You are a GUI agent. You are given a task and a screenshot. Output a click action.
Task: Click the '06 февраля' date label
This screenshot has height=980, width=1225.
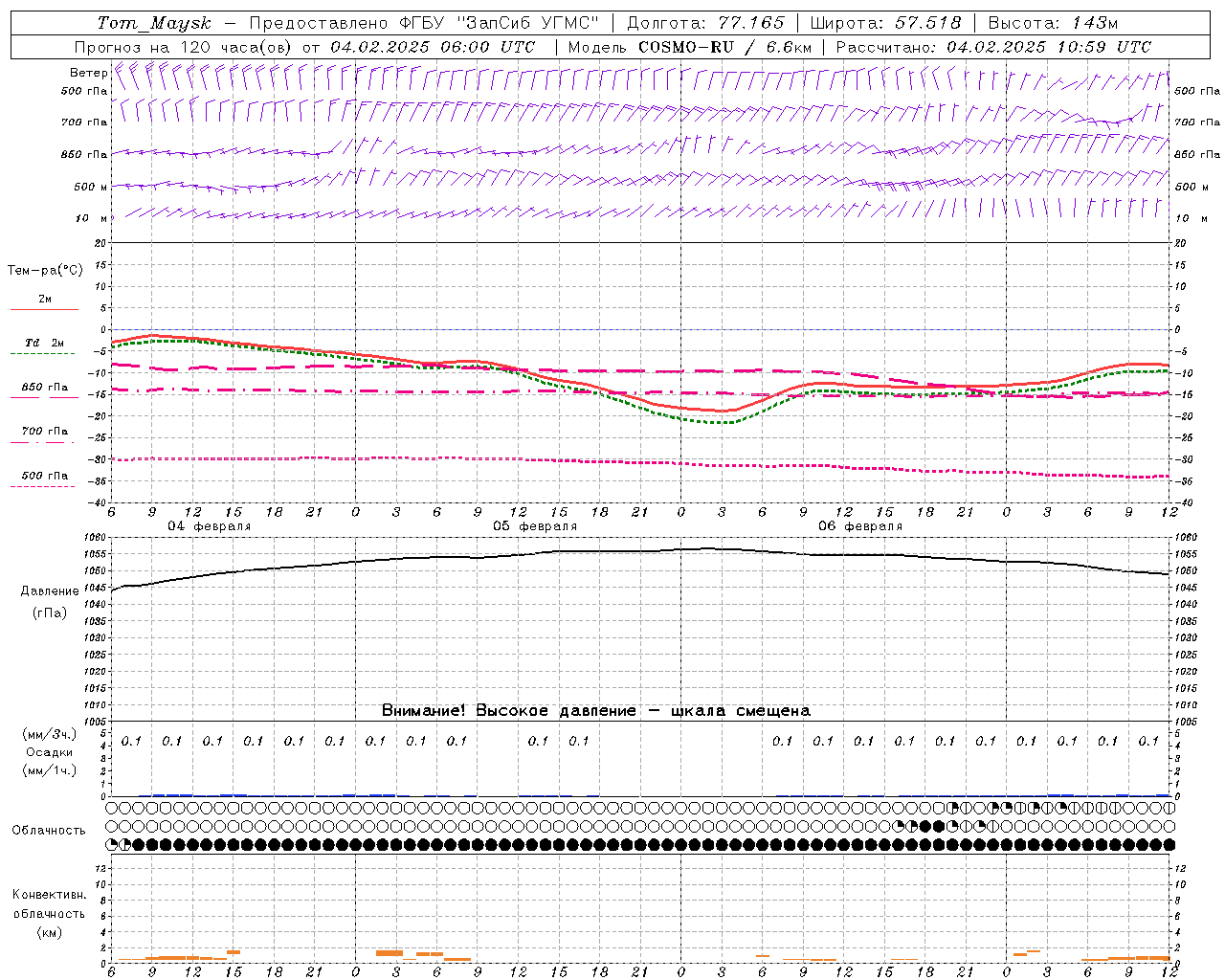[859, 526]
